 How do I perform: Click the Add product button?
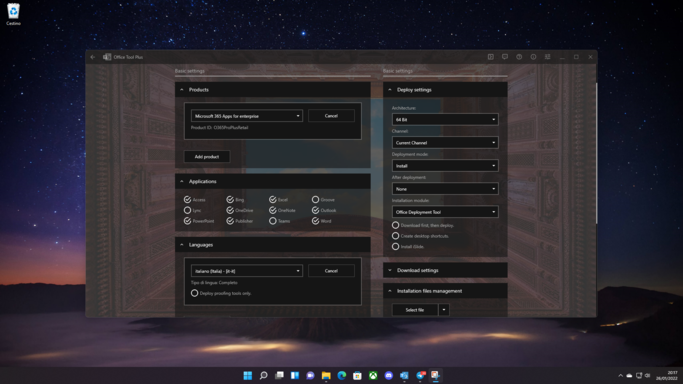pos(207,156)
